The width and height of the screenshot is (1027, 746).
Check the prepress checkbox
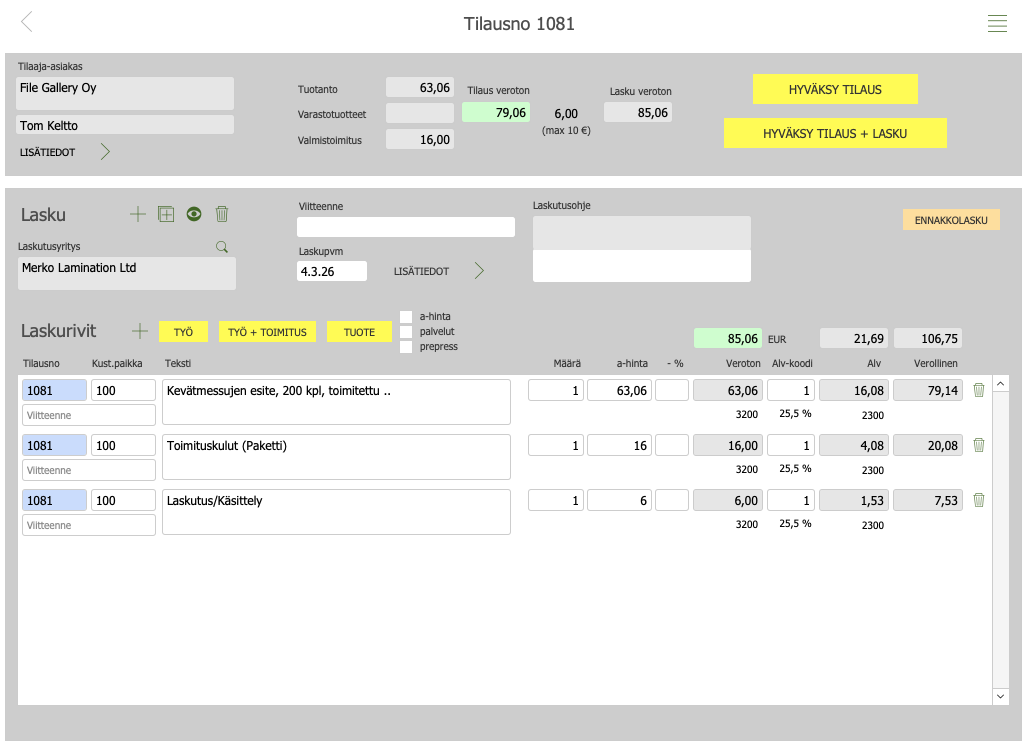(406, 347)
